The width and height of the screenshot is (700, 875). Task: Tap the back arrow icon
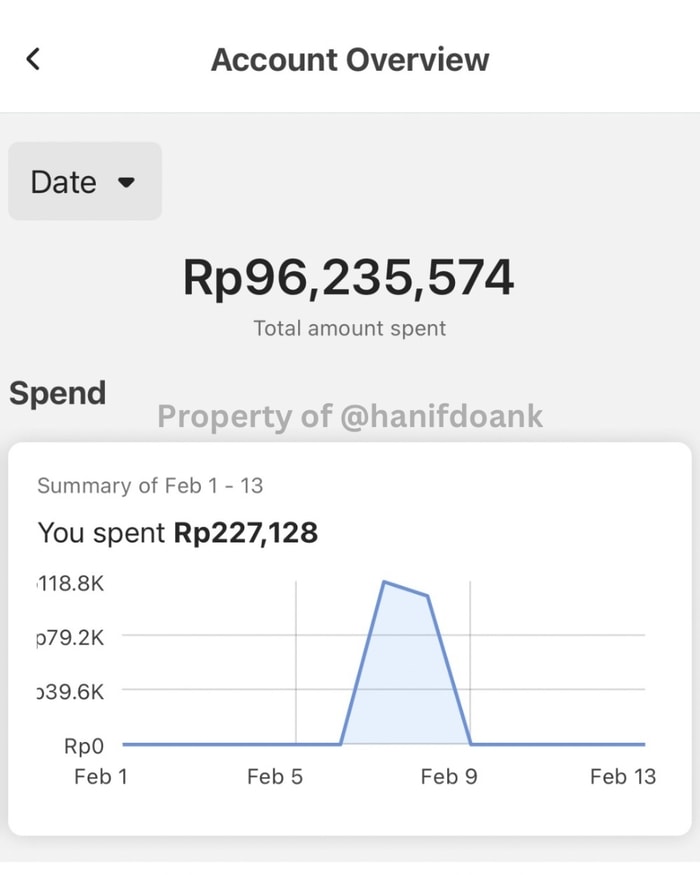coord(33,59)
